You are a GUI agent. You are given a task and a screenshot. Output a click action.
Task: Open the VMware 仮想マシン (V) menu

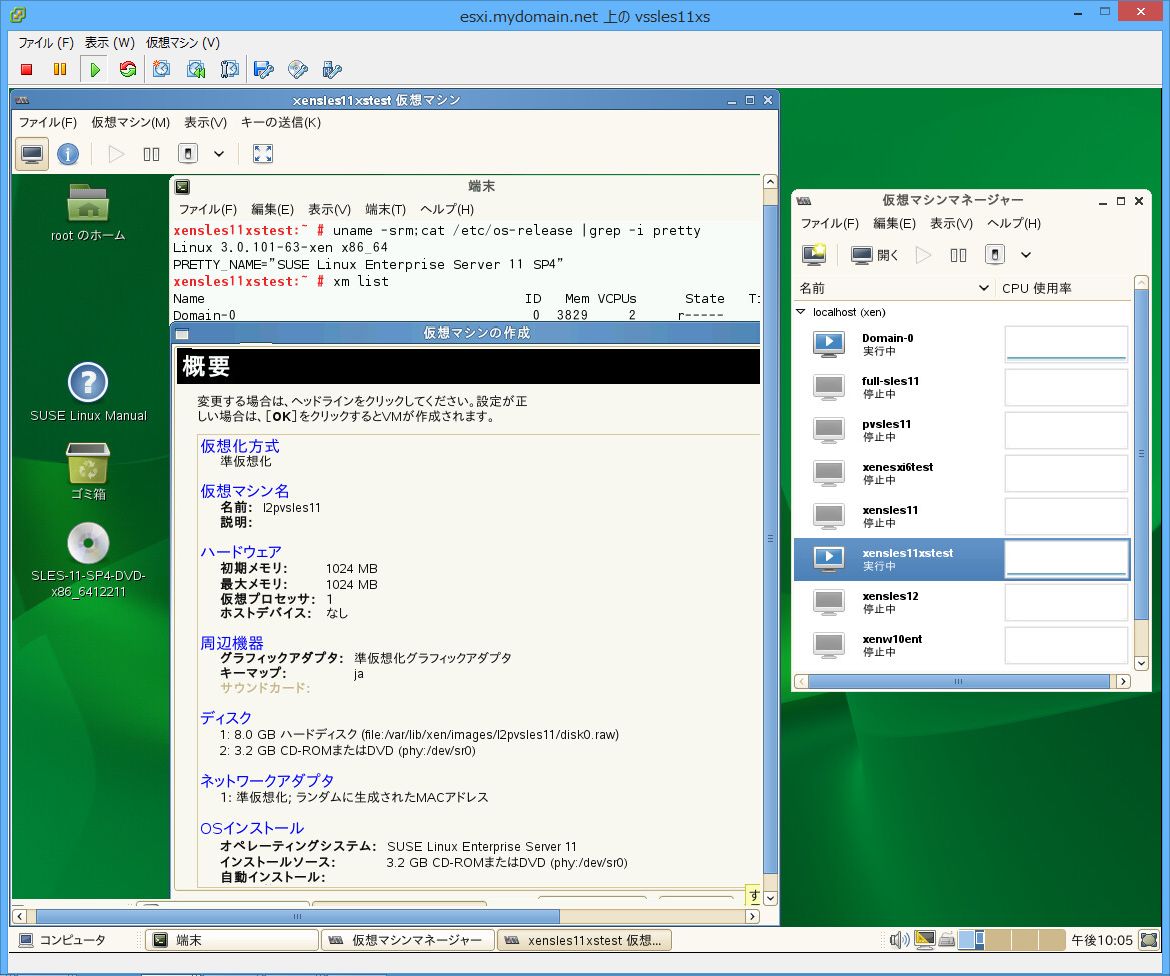183,43
